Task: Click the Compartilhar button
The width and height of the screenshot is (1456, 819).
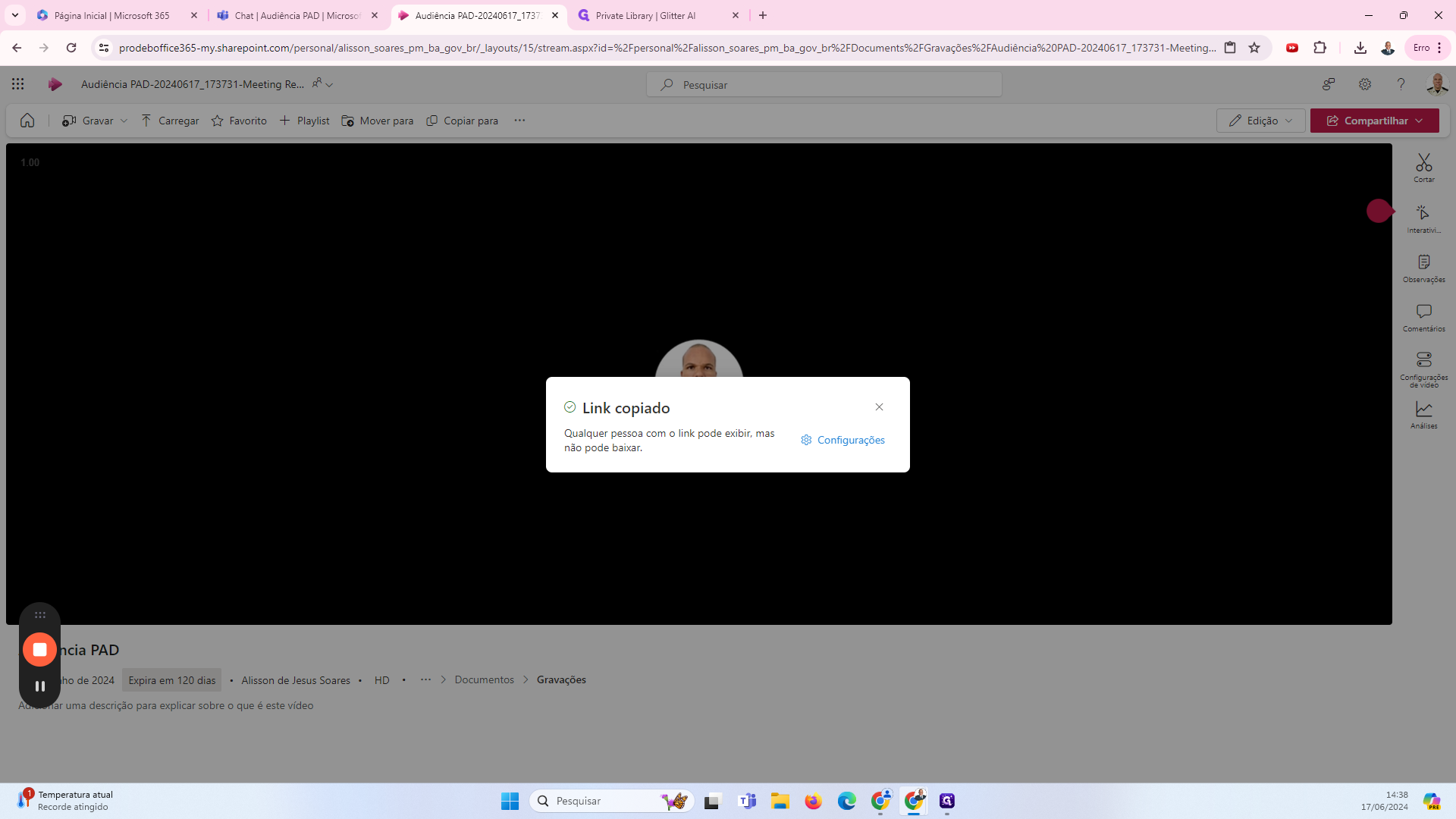Action: coord(1374,121)
